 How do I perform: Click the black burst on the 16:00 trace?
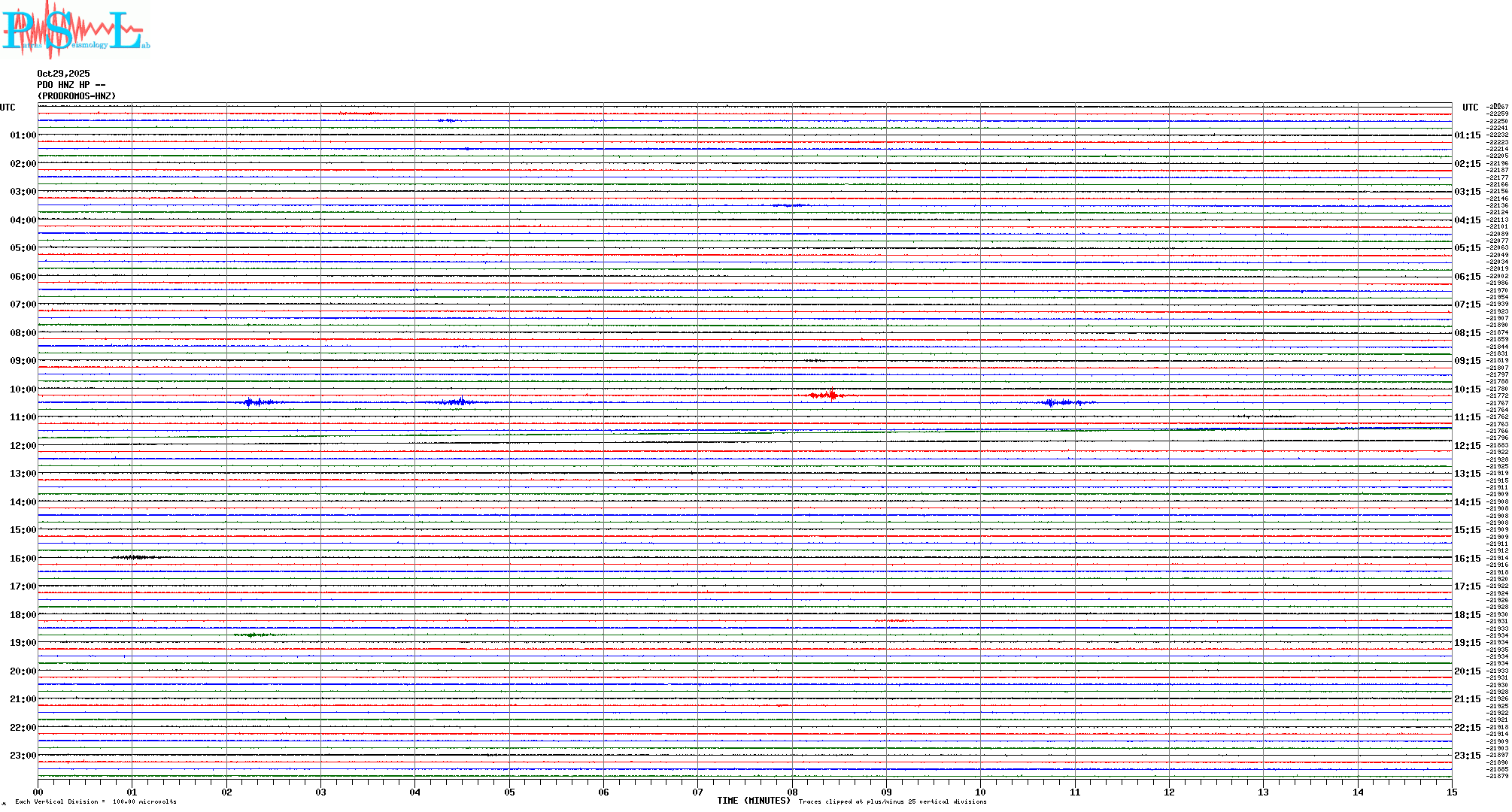(x=135, y=557)
